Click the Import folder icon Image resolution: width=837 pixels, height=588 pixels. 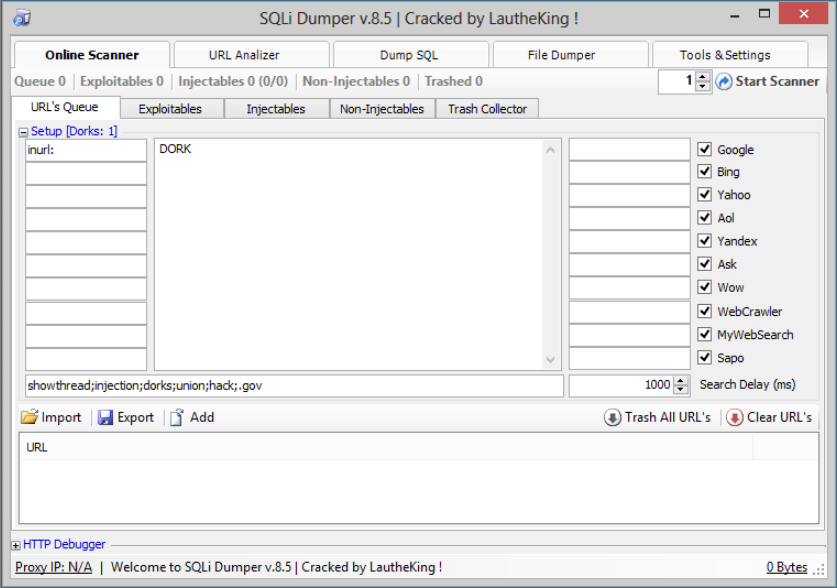pos(29,417)
